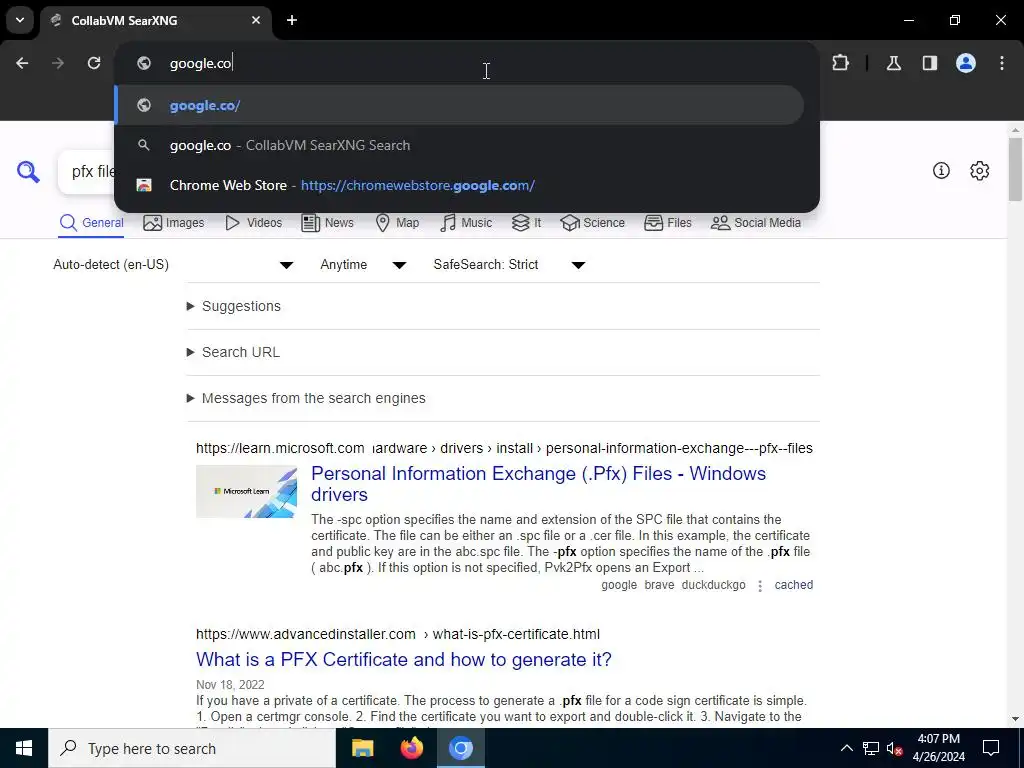
Task: Expand the Suggestions section
Action: (234, 306)
